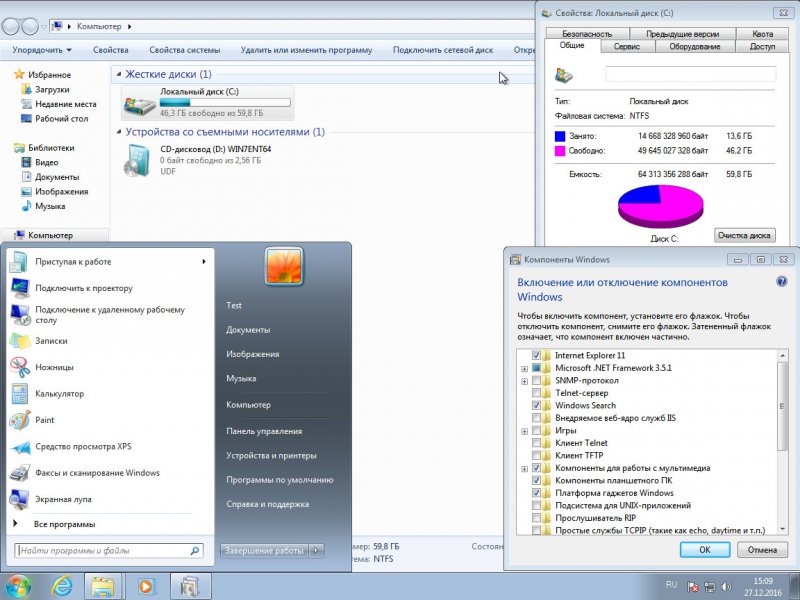Uncheck Компоненты планшетного ПК
800x600 pixels.
(536, 481)
